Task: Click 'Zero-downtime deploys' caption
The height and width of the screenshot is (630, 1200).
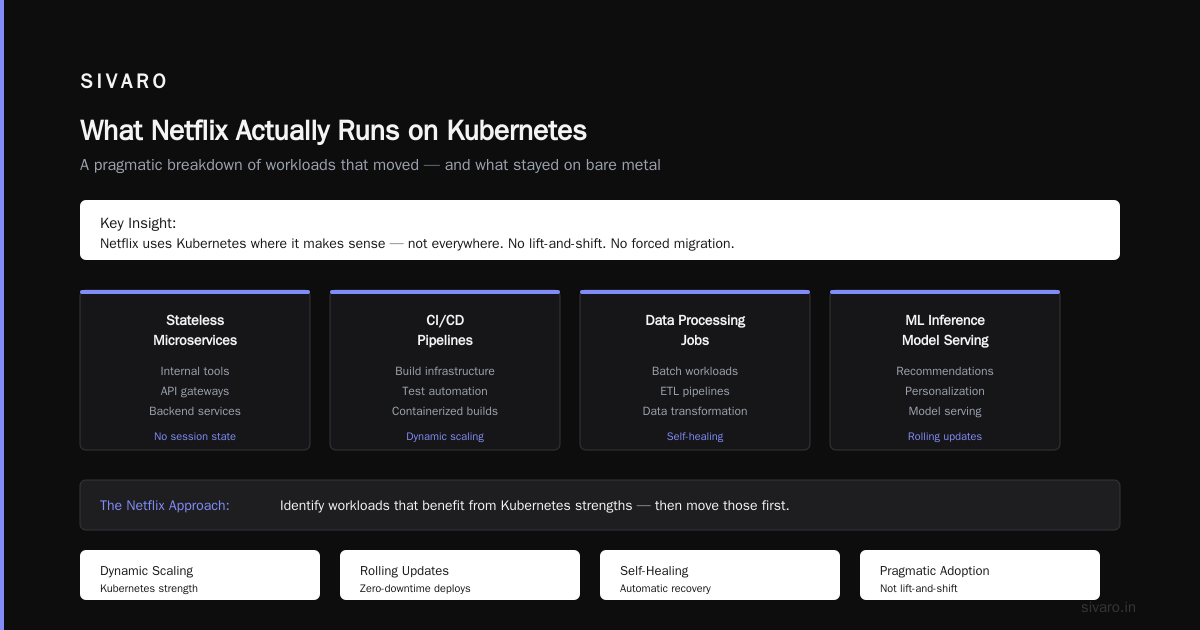Action: tap(415, 588)
